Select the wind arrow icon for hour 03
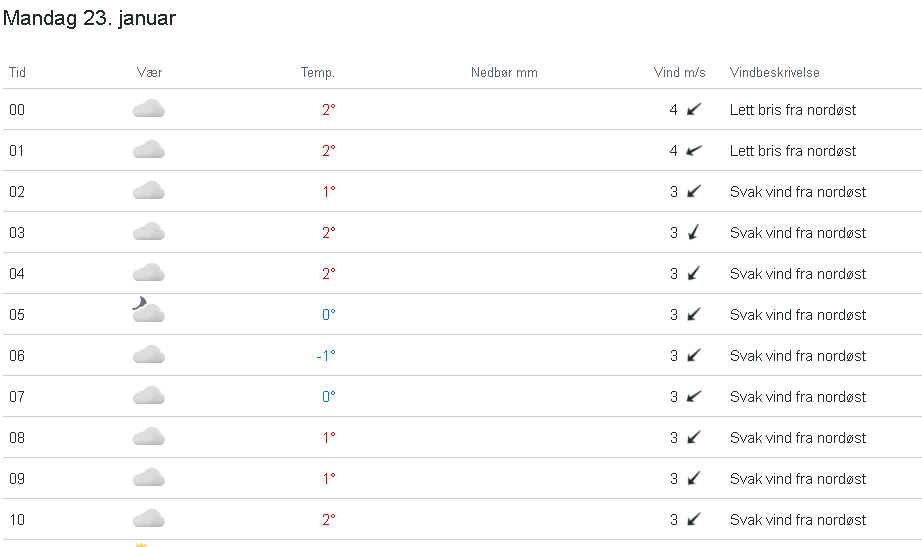Viewport: 922px width, 547px height. tap(694, 232)
